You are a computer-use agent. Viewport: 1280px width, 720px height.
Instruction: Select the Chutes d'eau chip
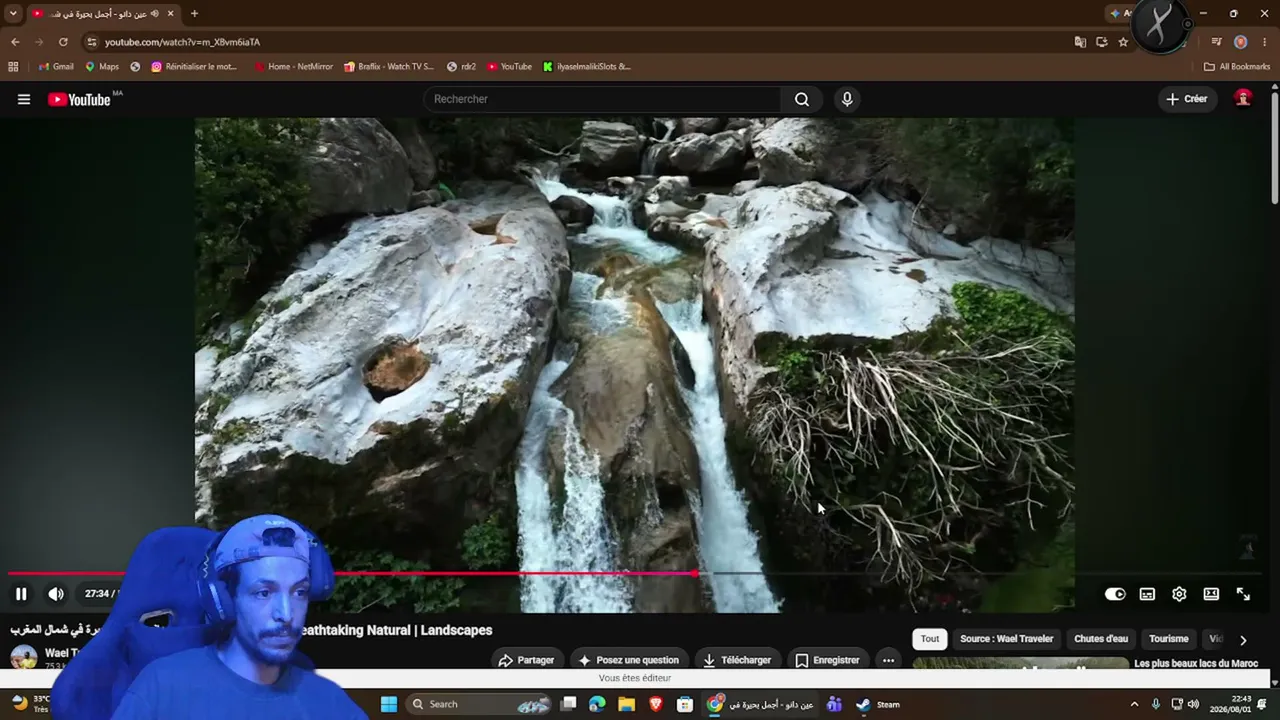(x=1101, y=639)
